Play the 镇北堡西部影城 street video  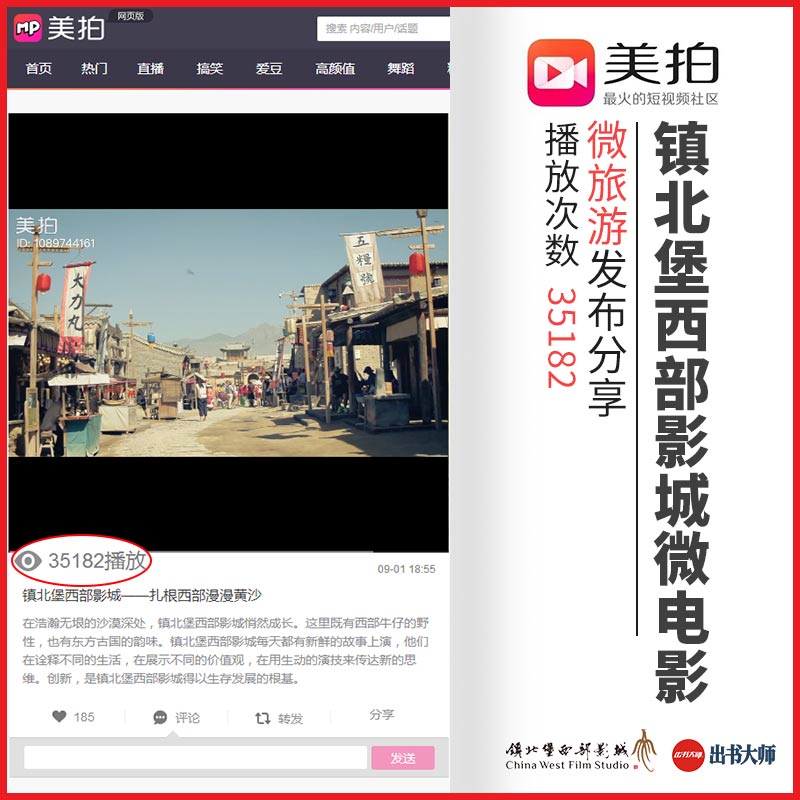228,332
